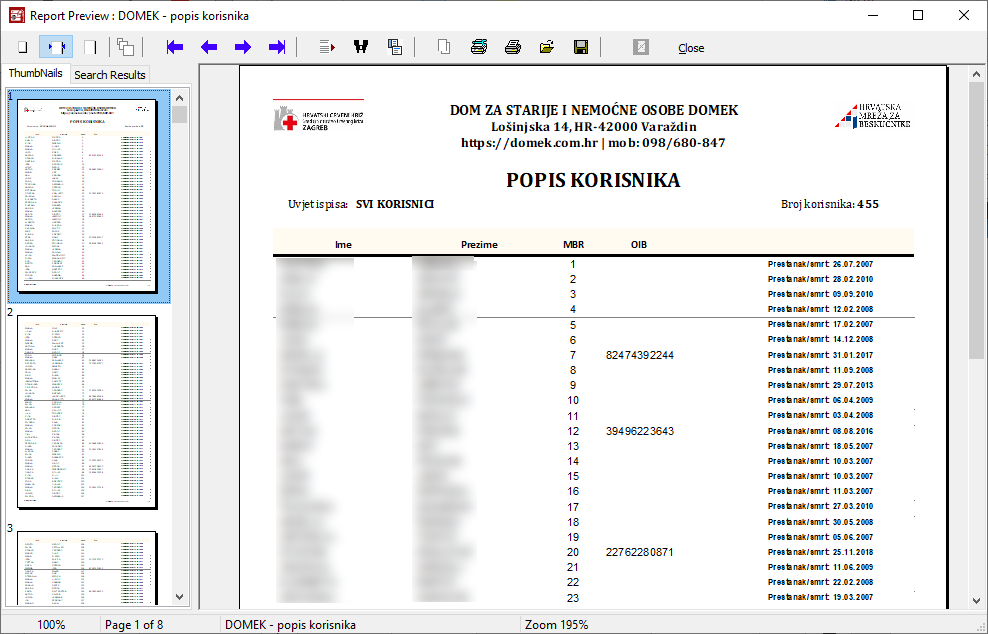Open text search with binoculars icon
988x634 pixels.
point(361,47)
